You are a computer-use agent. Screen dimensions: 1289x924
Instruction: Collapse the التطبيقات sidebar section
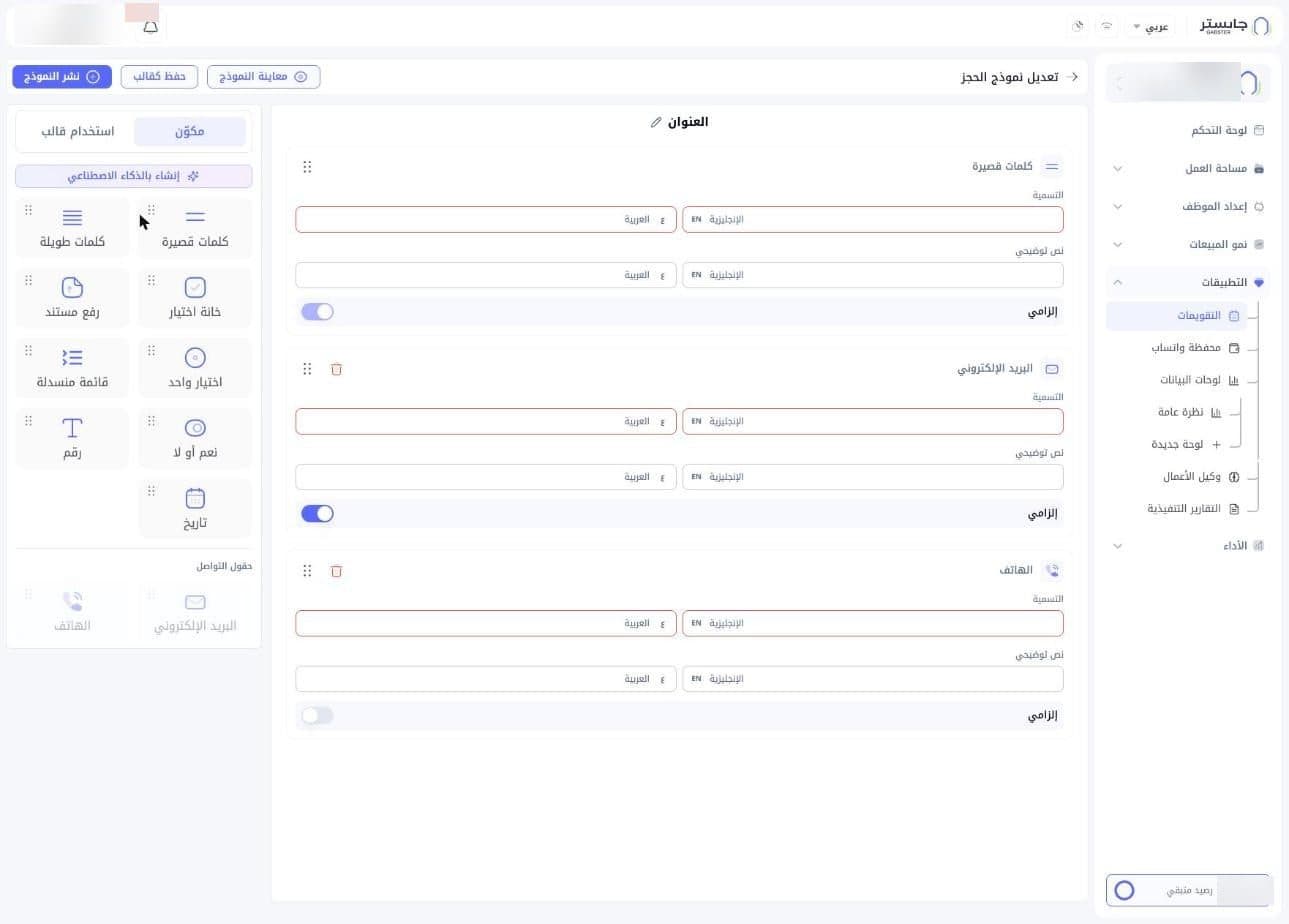1187,283
